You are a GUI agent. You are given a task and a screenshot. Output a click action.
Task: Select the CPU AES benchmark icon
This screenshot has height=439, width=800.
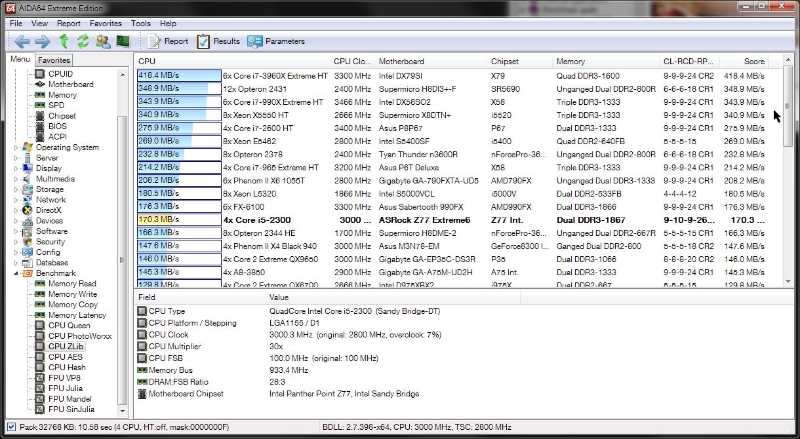click(x=40, y=357)
